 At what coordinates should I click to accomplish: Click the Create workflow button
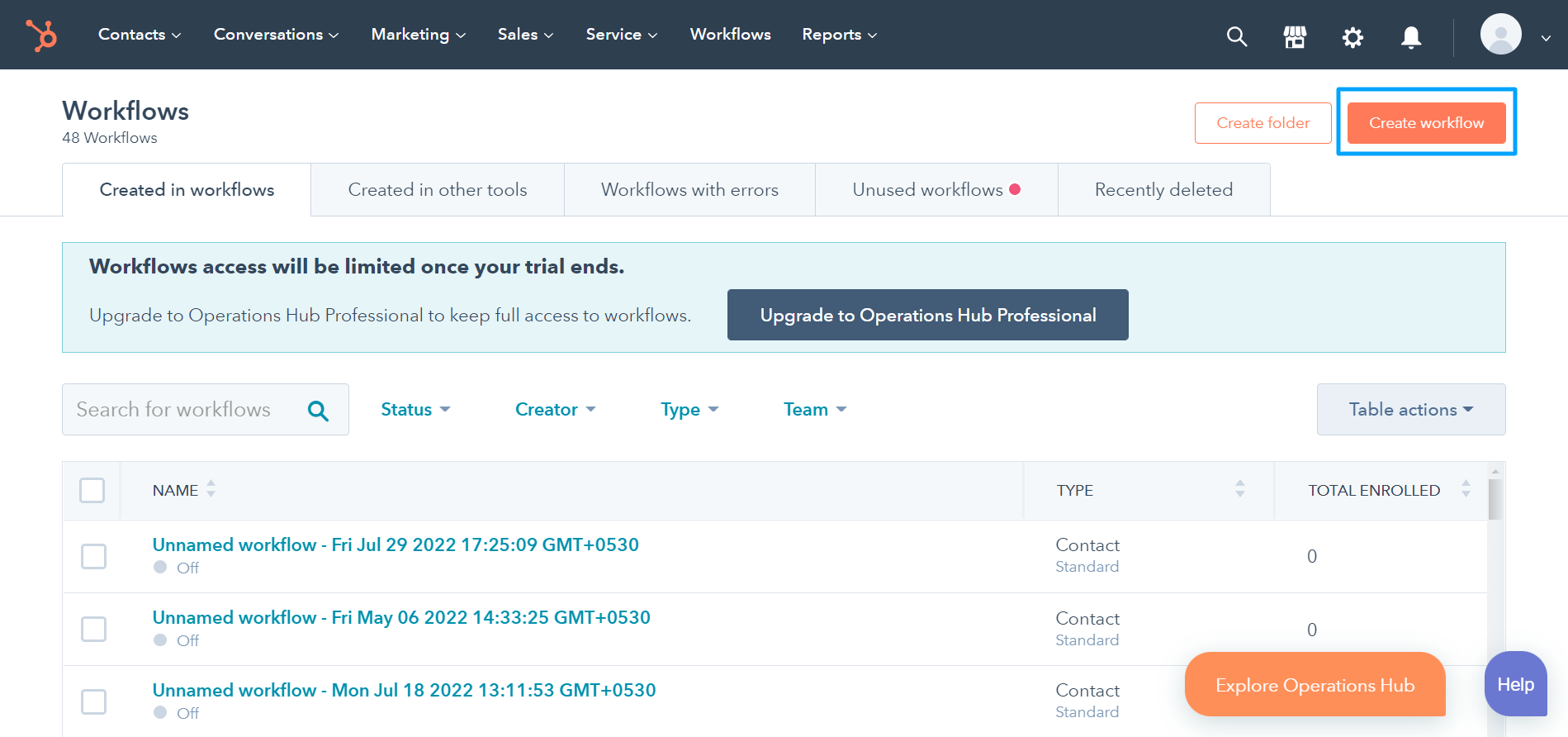(1427, 123)
